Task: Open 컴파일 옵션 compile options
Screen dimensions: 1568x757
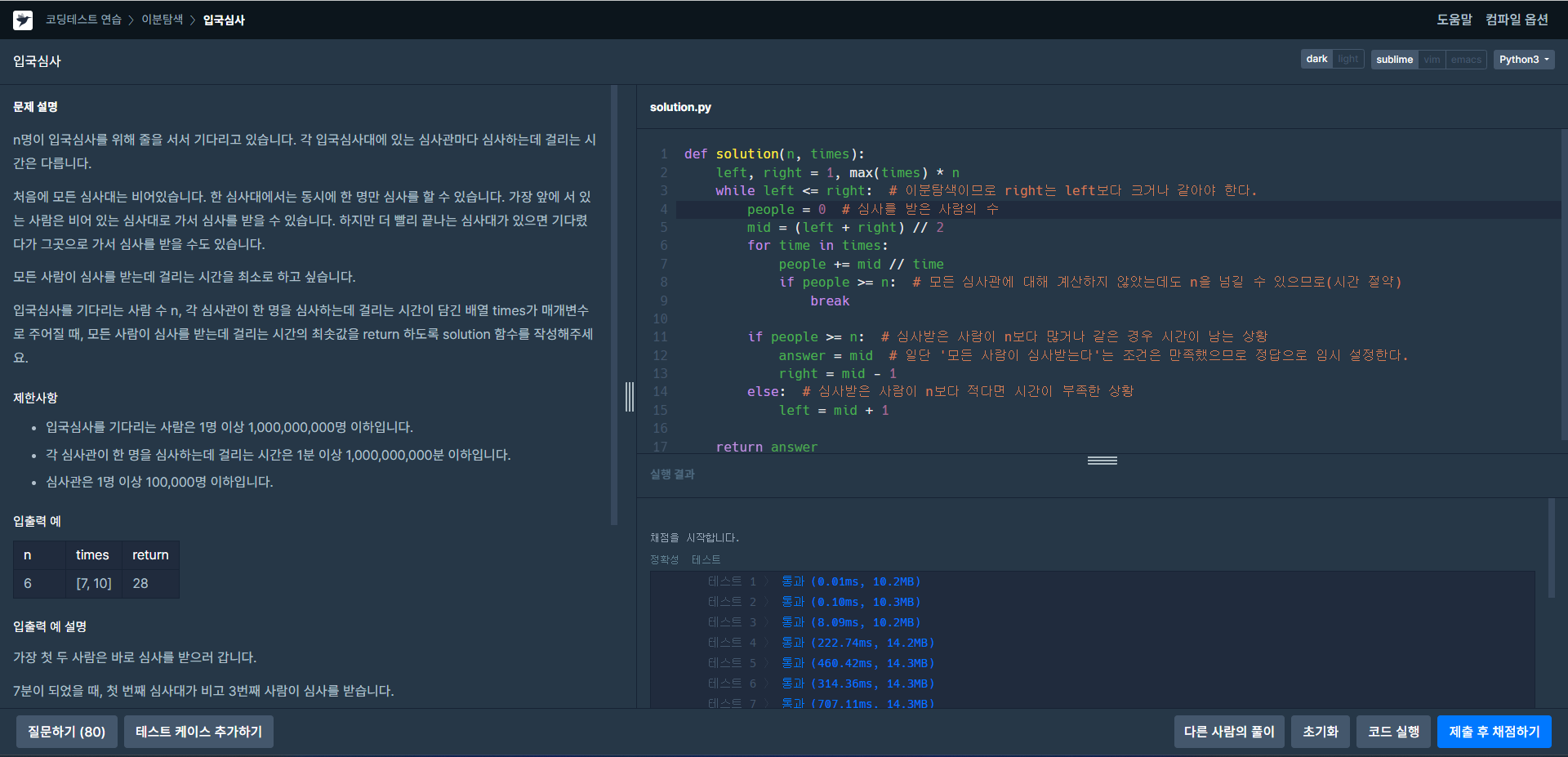Action: pyautogui.click(x=1517, y=20)
